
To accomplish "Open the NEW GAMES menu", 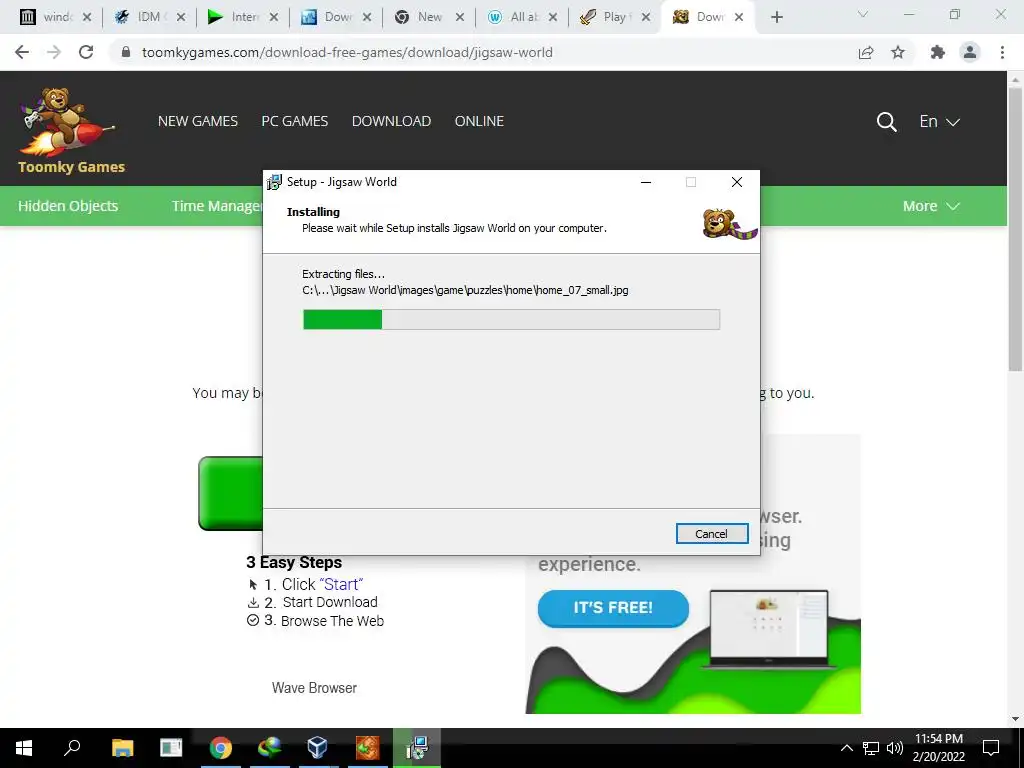I will point(198,121).
